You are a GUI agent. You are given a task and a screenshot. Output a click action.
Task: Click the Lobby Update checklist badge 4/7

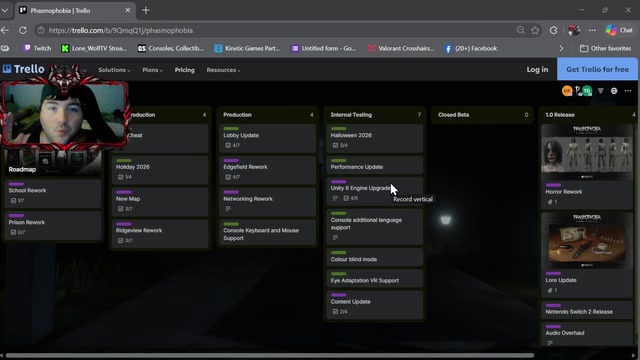coord(233,145)
